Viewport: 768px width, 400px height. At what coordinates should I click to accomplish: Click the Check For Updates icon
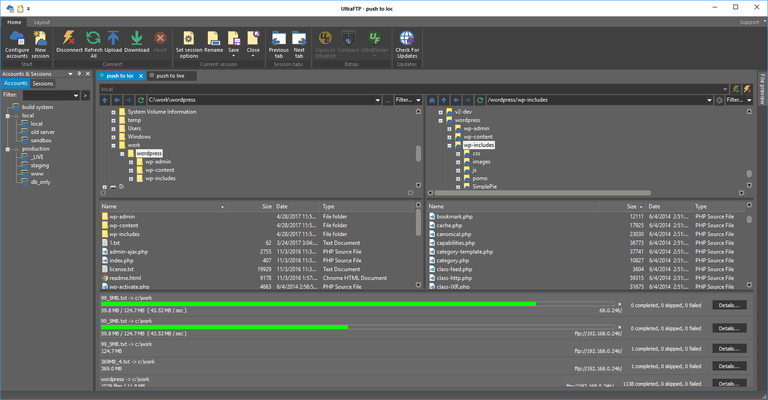[406, 39]
